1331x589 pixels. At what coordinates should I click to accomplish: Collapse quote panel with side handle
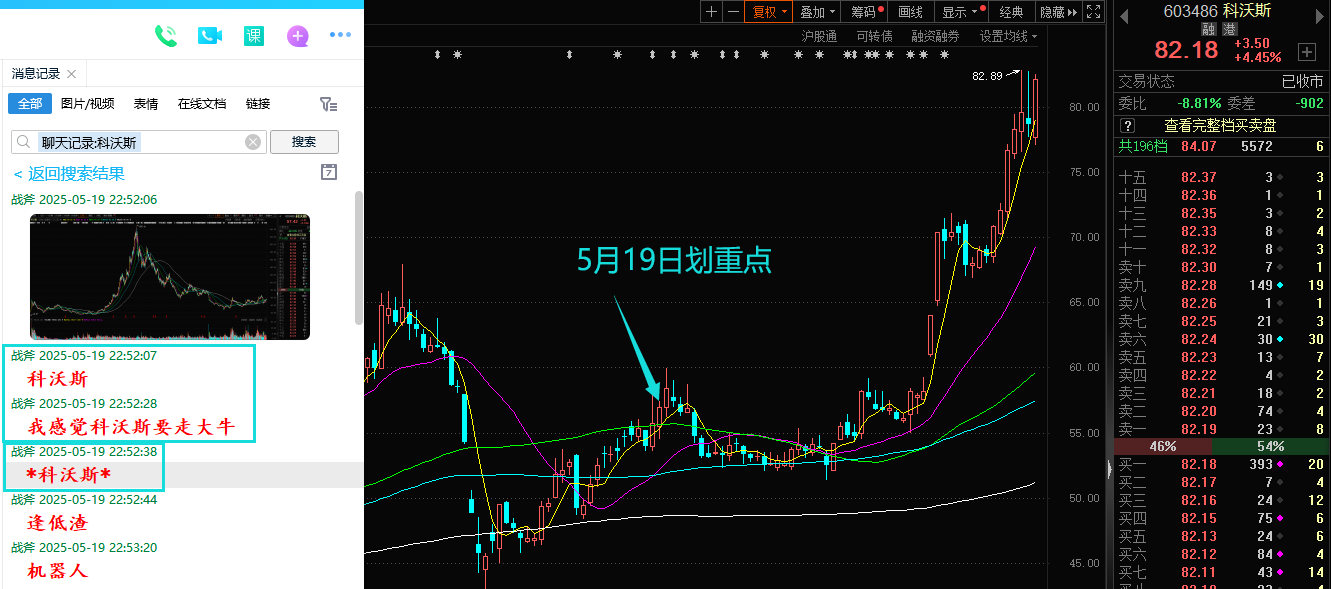[1109, 468]
